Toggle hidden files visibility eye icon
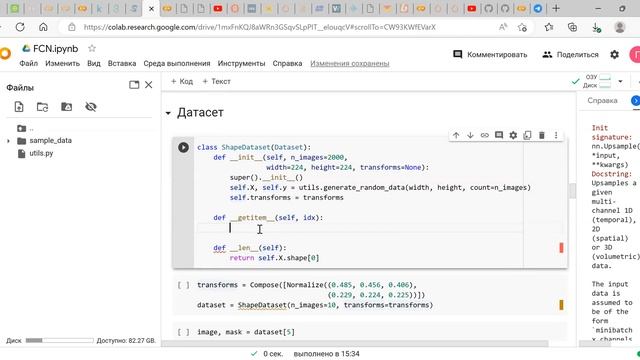 point(91,107)
